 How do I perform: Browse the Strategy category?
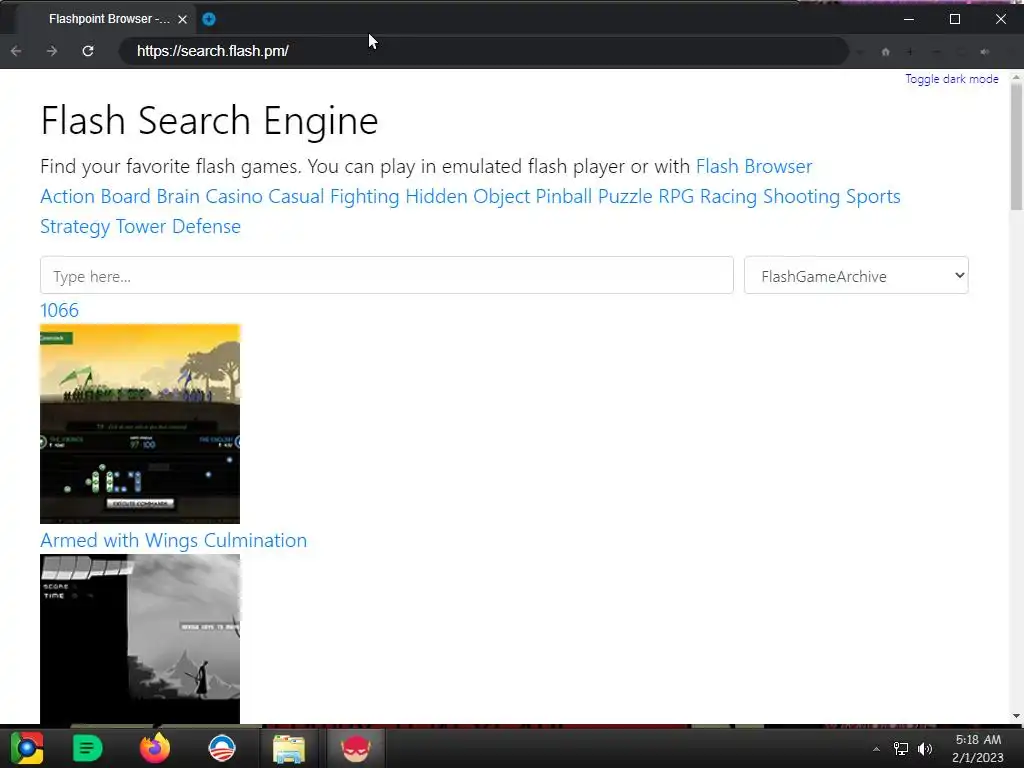pyautogui.click(x=75, y=227)
